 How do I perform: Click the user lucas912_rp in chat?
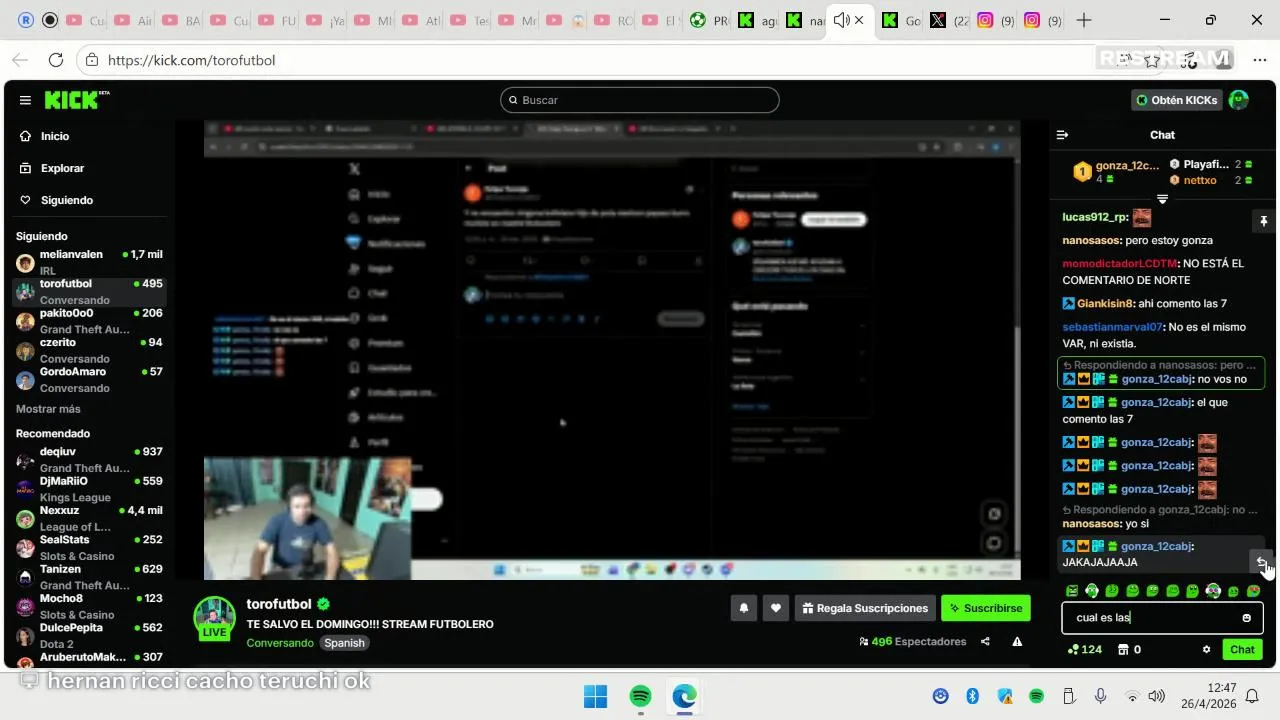coord(1094,217)
